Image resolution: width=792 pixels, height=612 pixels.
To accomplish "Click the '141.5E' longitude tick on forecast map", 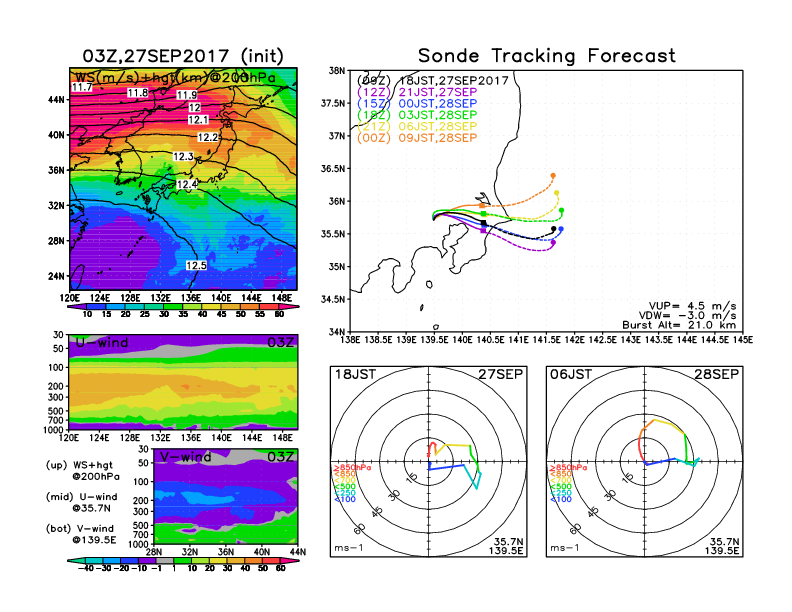I will (546, 340).
